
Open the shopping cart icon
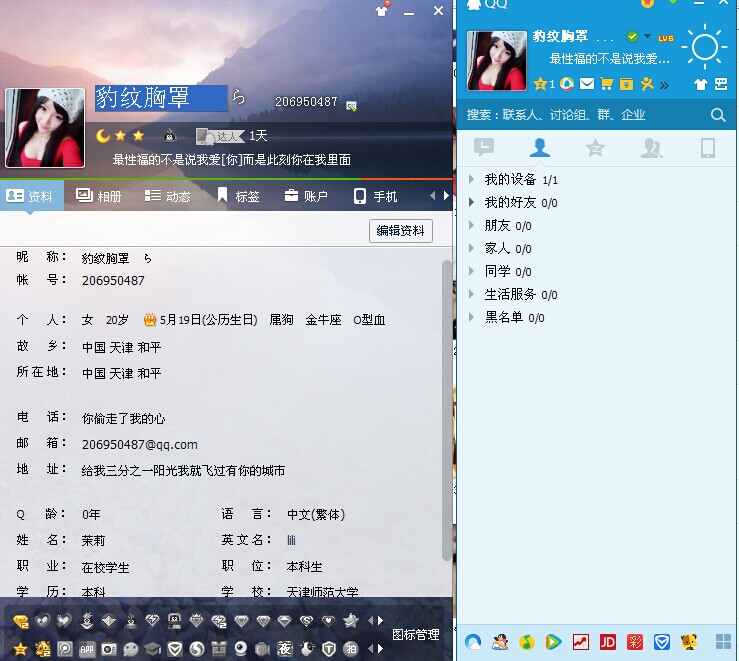coord(607,84)
